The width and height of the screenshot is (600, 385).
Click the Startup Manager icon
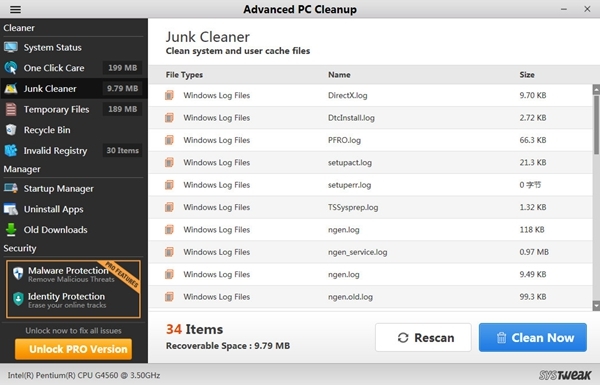[11, 188]
